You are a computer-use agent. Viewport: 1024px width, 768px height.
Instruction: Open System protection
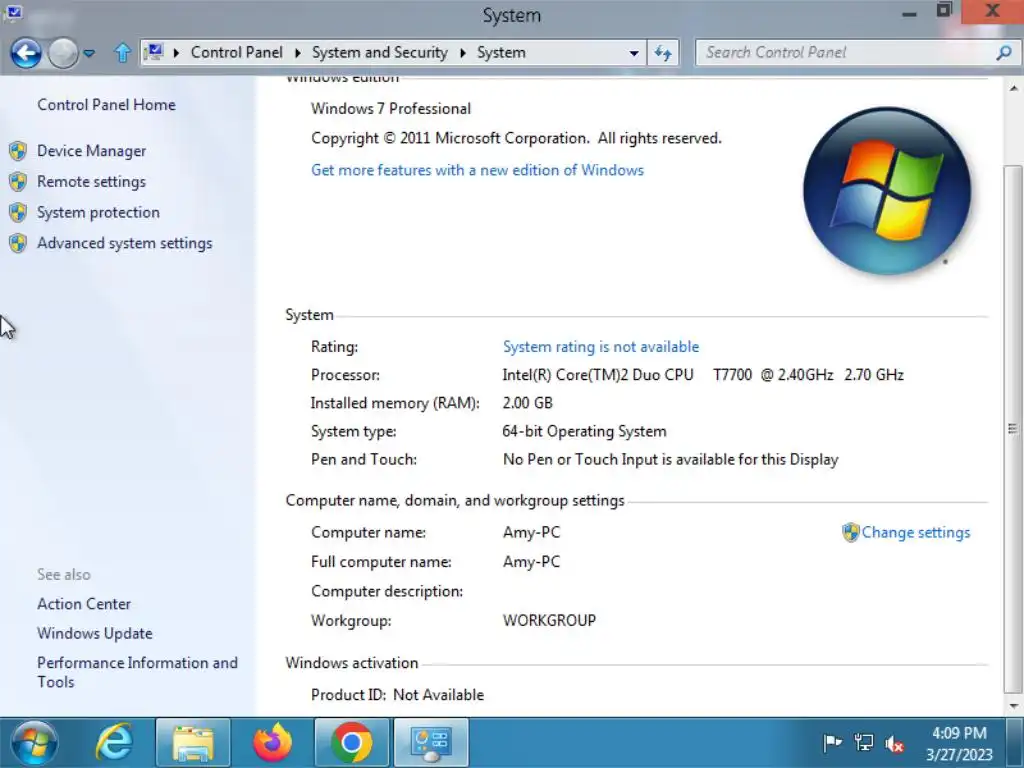pyautogui.click(x=98, y=212)
